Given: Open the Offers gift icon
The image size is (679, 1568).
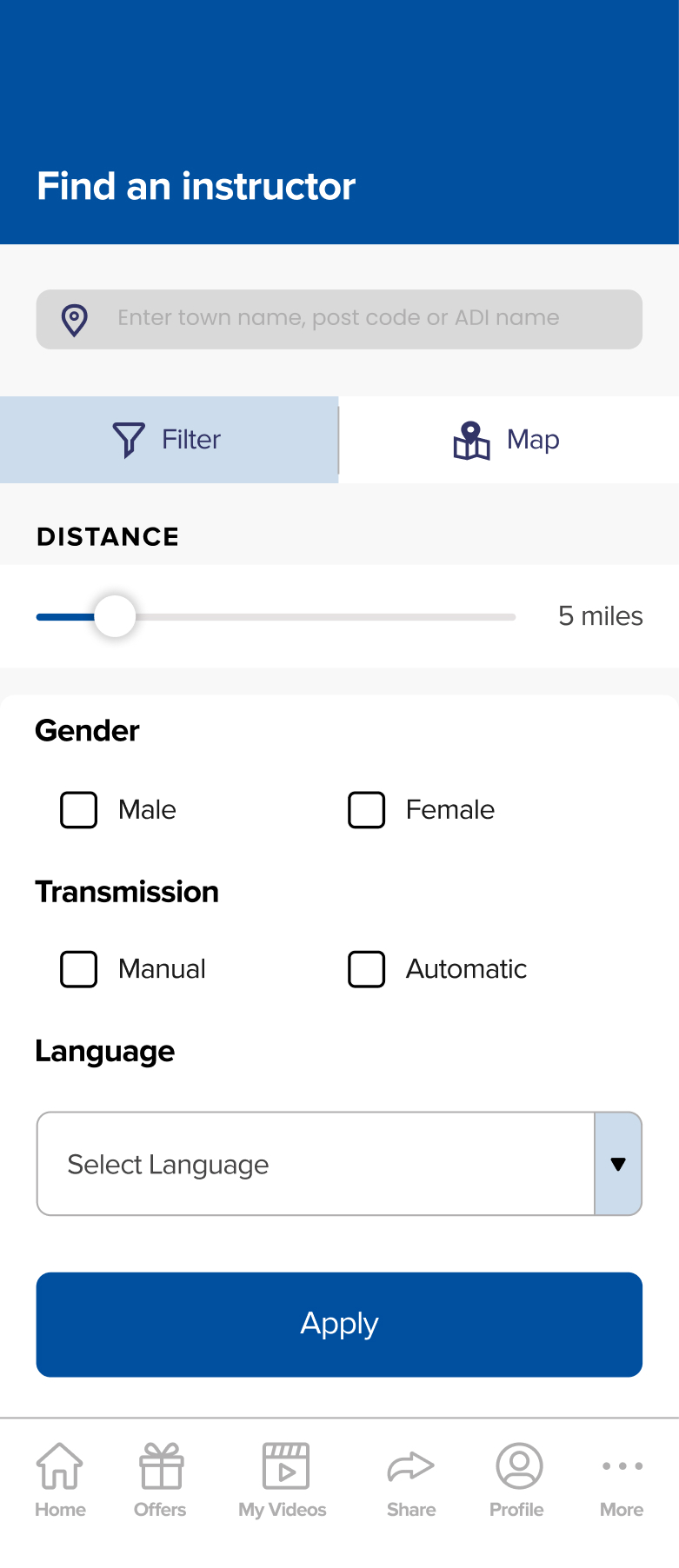Looking at the screenshot, I should click(x=161, y=1466).
